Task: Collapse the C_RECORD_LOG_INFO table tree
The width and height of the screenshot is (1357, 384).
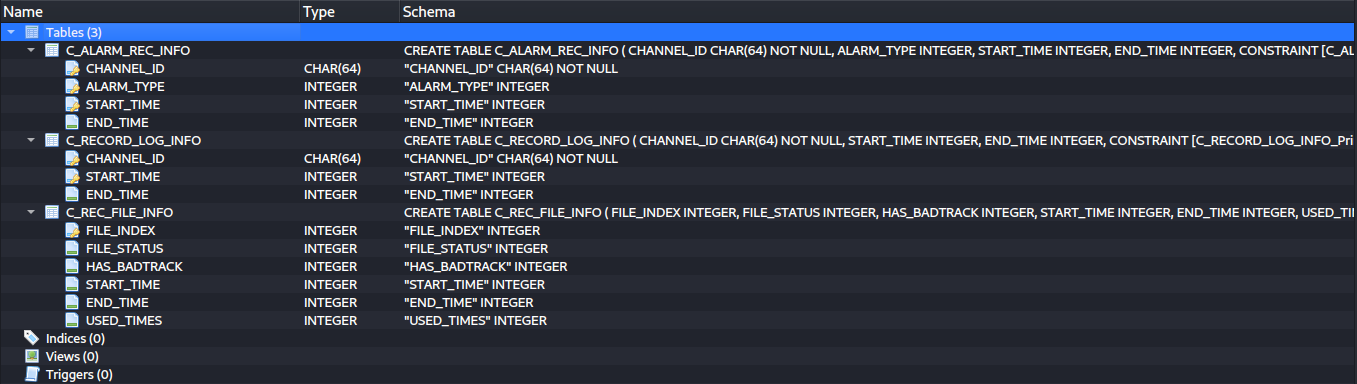Action: coord(31,140)
